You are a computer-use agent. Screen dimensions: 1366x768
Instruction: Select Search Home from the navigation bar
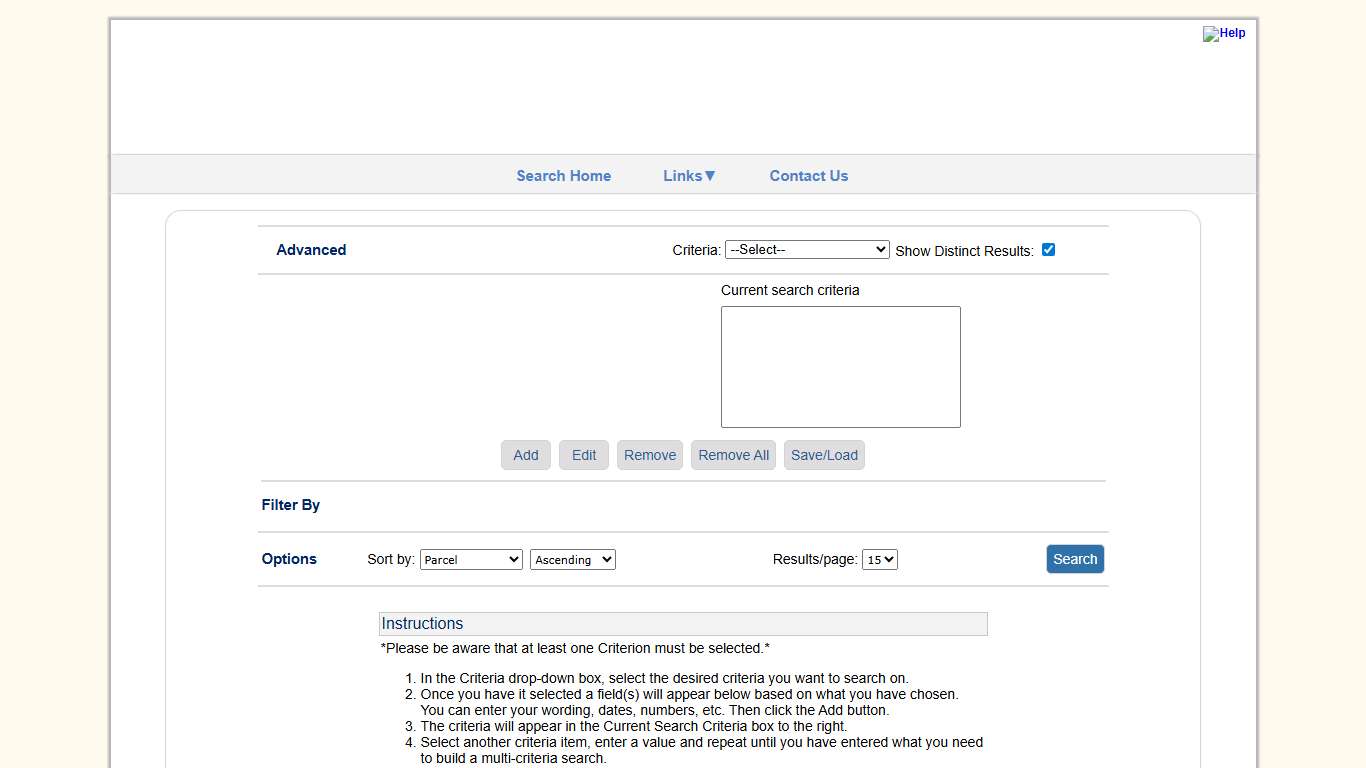click(563, 175)
